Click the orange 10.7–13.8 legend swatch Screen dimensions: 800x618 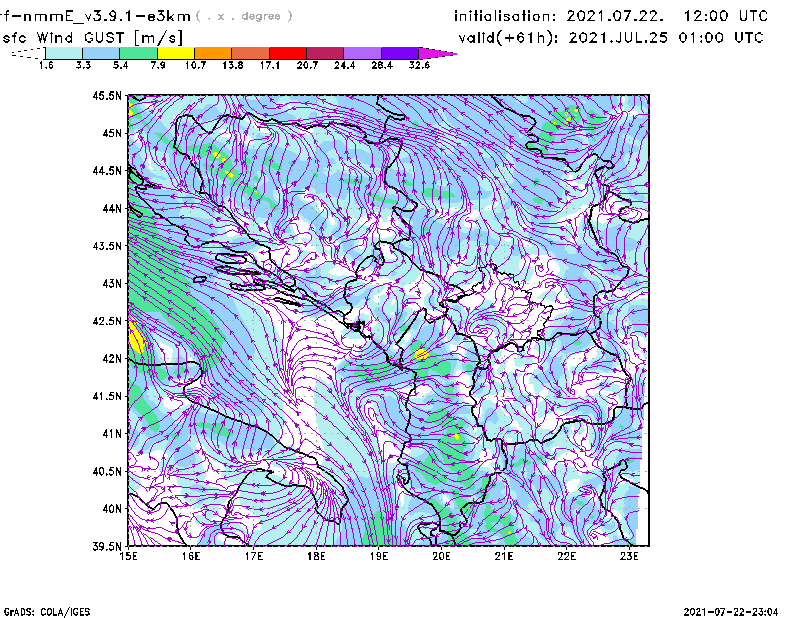pos(213,53)
